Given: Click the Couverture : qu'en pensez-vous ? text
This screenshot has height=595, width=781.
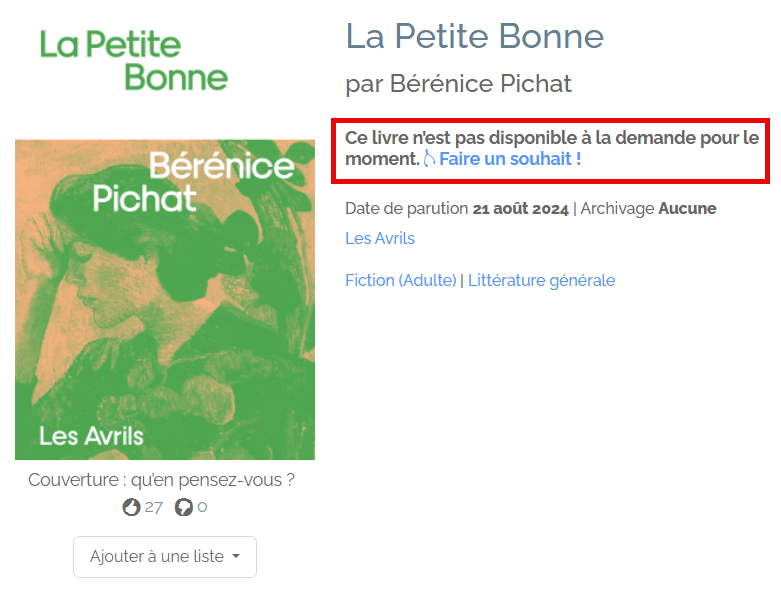Looking at the screenshot, I should pyautogui.click(x=161, y=480).
